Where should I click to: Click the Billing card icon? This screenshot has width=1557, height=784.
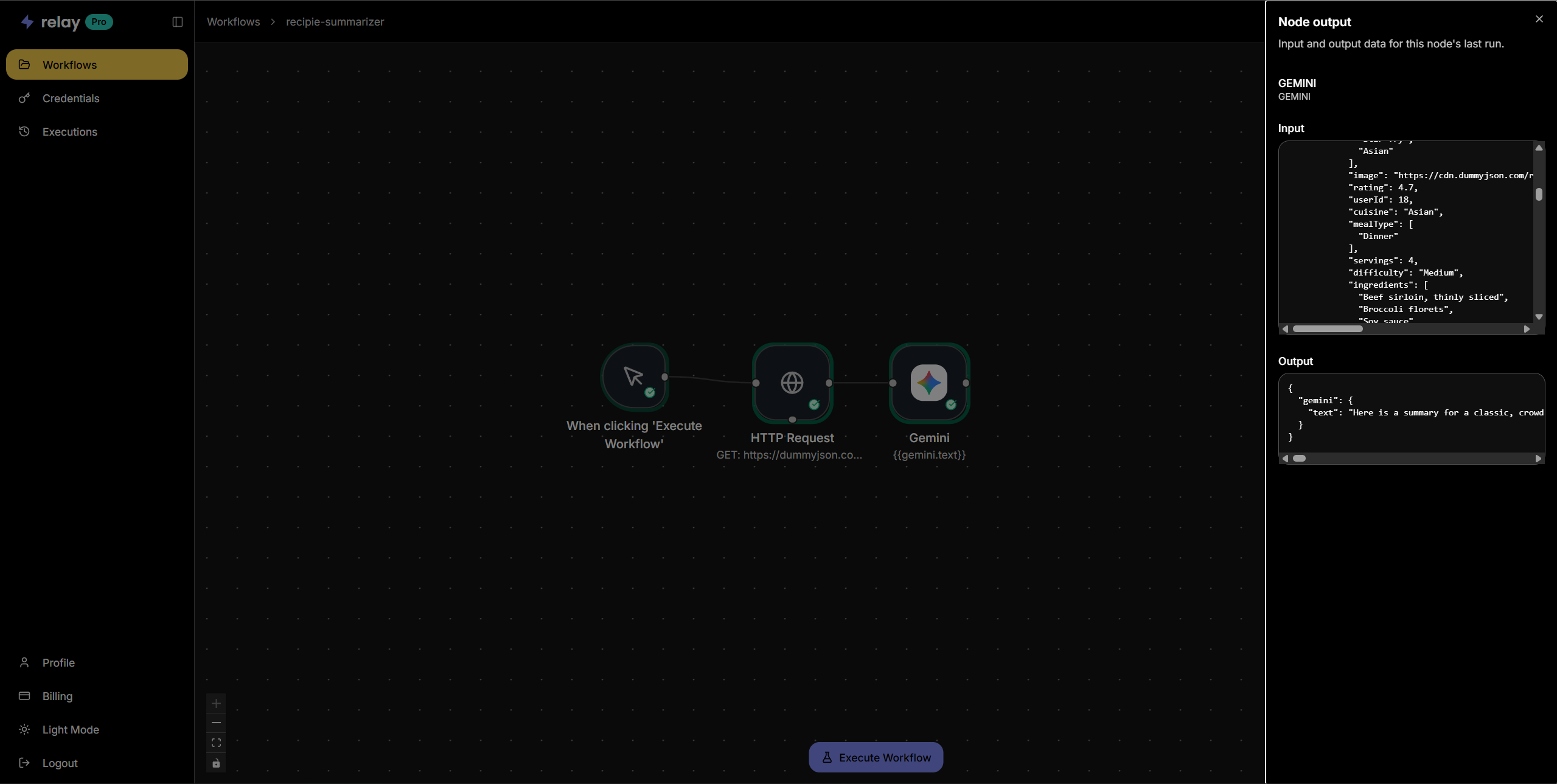coord(24,696)
